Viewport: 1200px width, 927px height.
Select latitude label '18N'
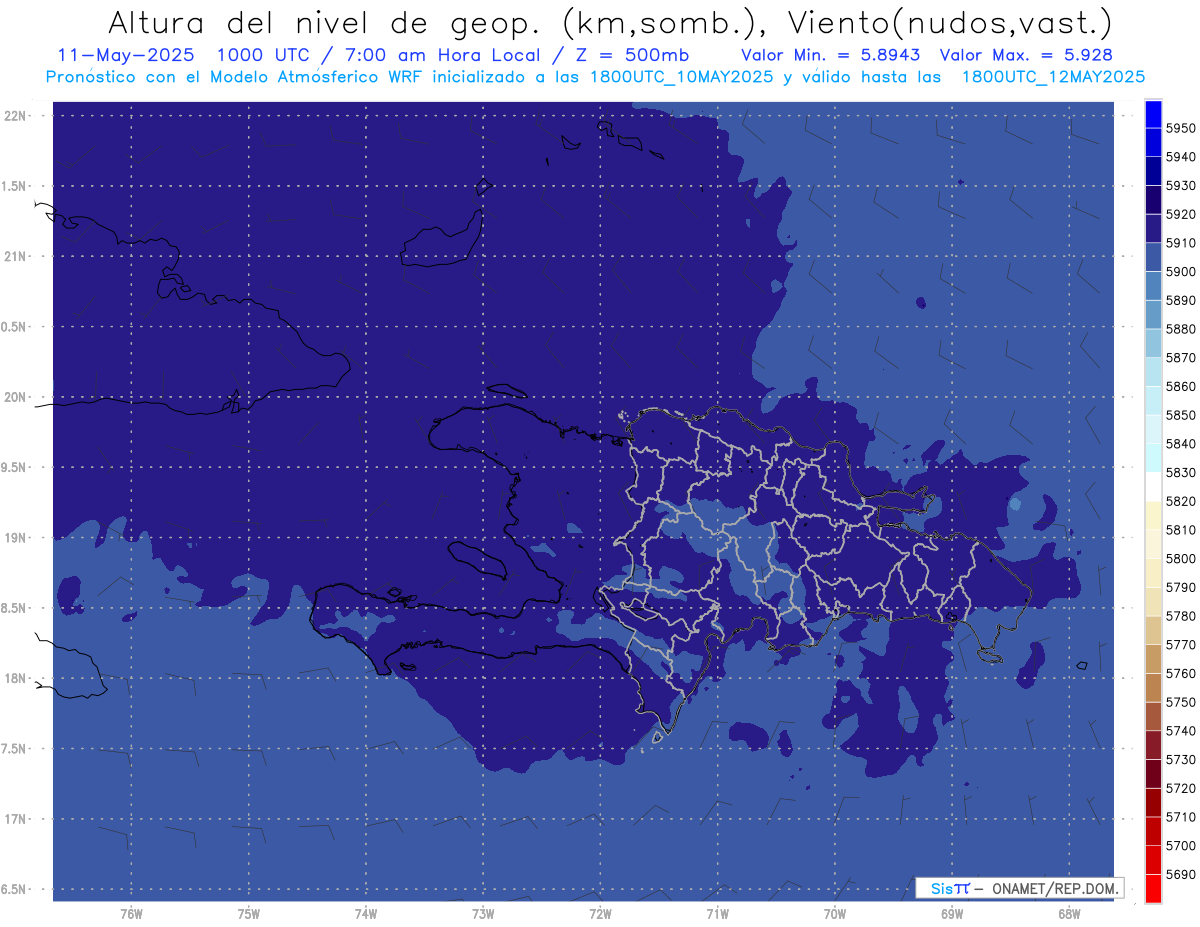pyautogui.click(x=17, y=678)
